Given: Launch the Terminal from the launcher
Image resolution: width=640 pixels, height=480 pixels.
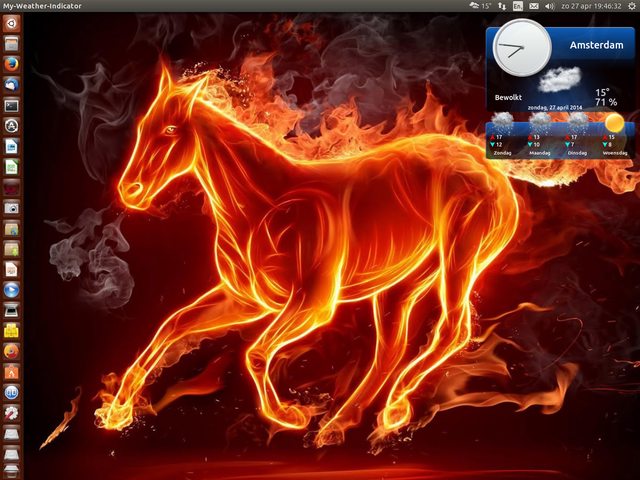Looking at the screenshot, I should [x=11, y=105].
